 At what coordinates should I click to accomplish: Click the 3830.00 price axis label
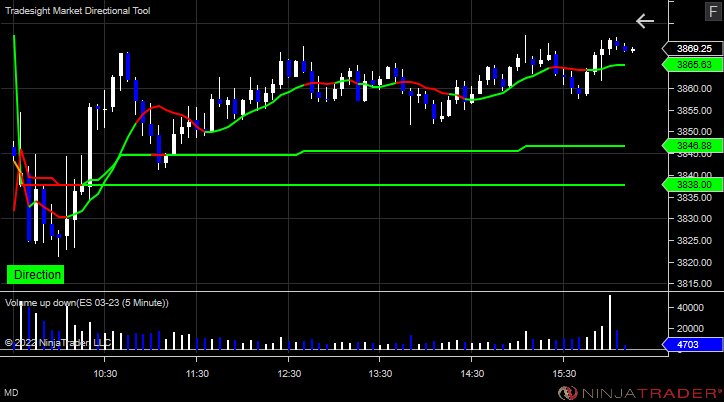coord(694,219)
